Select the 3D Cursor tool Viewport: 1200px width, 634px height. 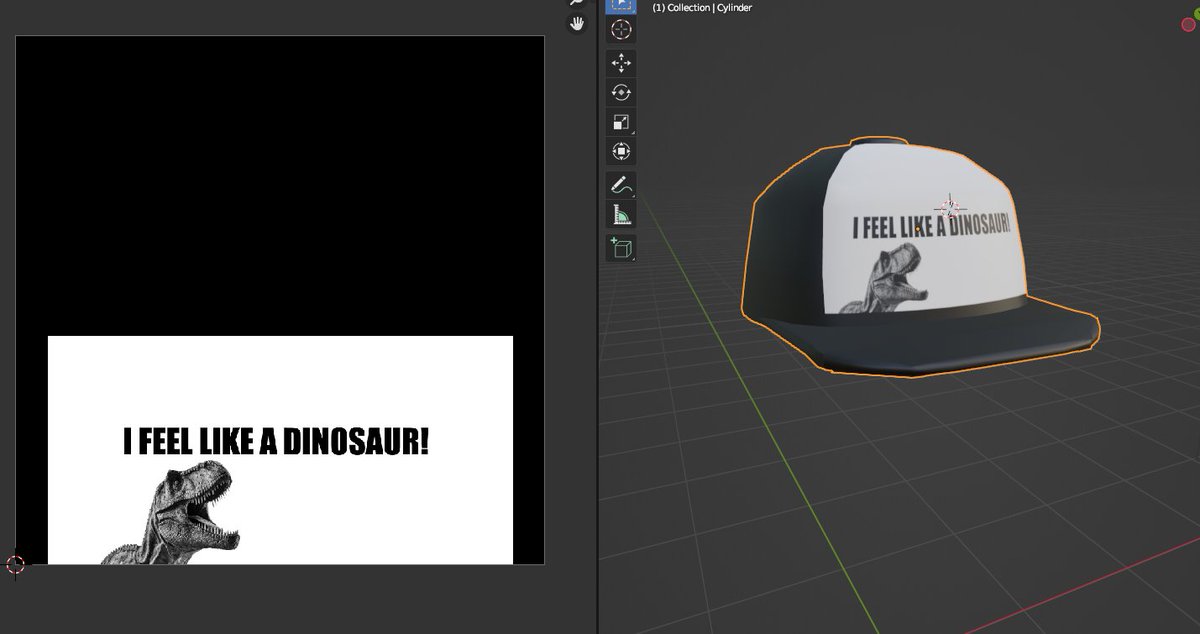click(x=621, y=29)
